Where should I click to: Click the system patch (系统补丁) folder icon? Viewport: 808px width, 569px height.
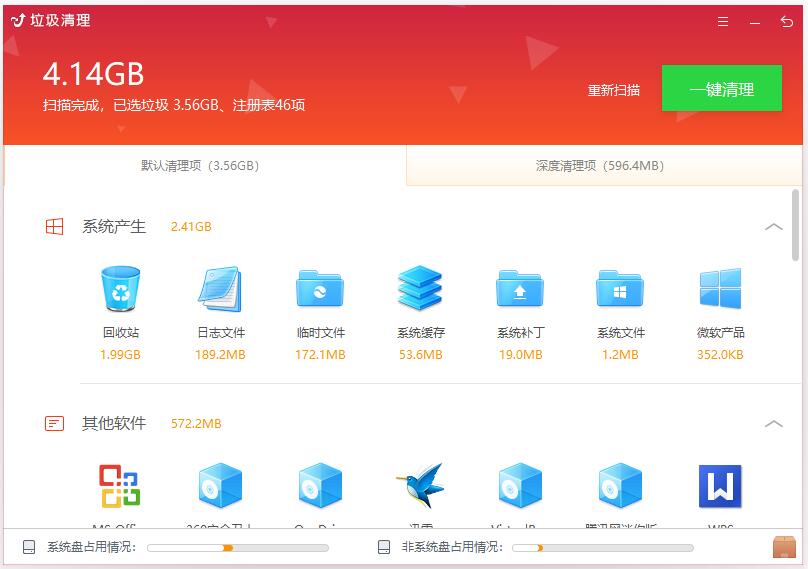coord(520,289)
